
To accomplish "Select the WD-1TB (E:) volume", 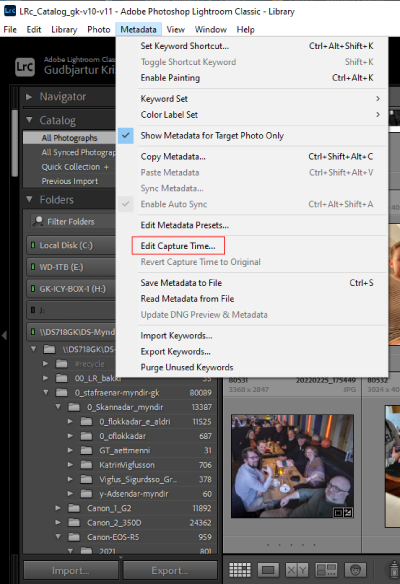I will coord(71,267).
